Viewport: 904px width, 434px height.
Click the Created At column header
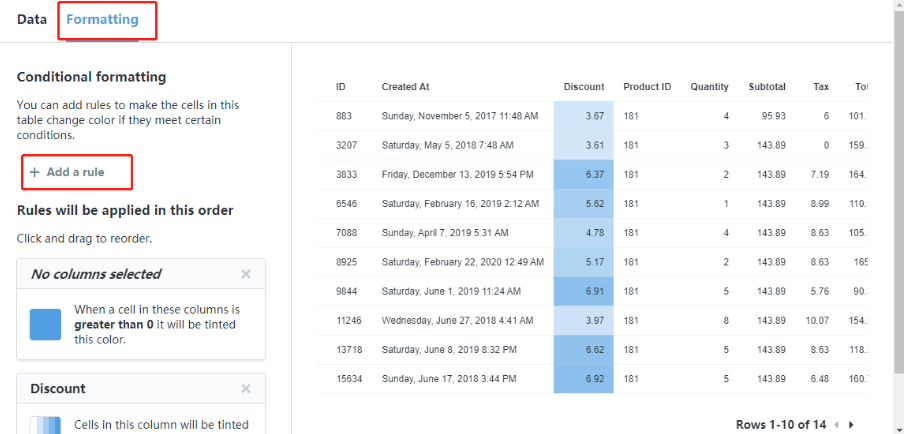(405, 87)
